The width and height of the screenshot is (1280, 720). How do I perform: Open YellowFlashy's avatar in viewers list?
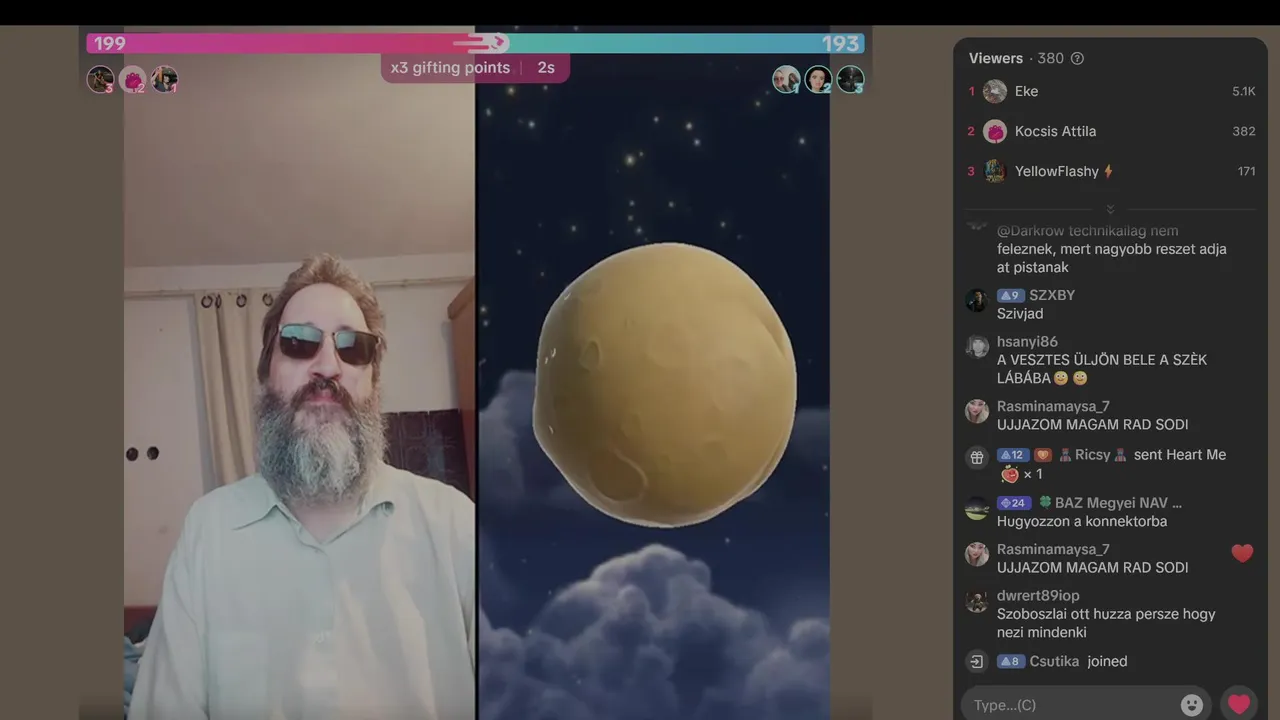995,171
